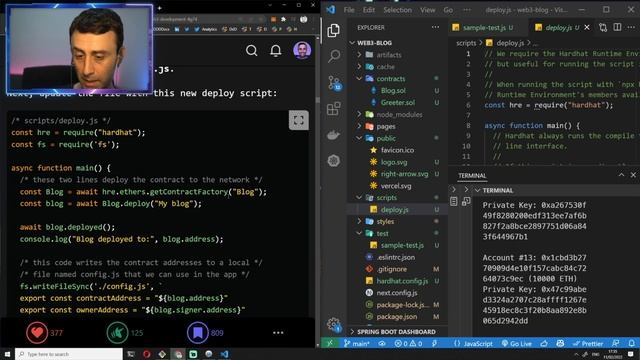This screenshot has width=640, height=360.
Task: Close the terminal panel
Action: tap(633, 175)
